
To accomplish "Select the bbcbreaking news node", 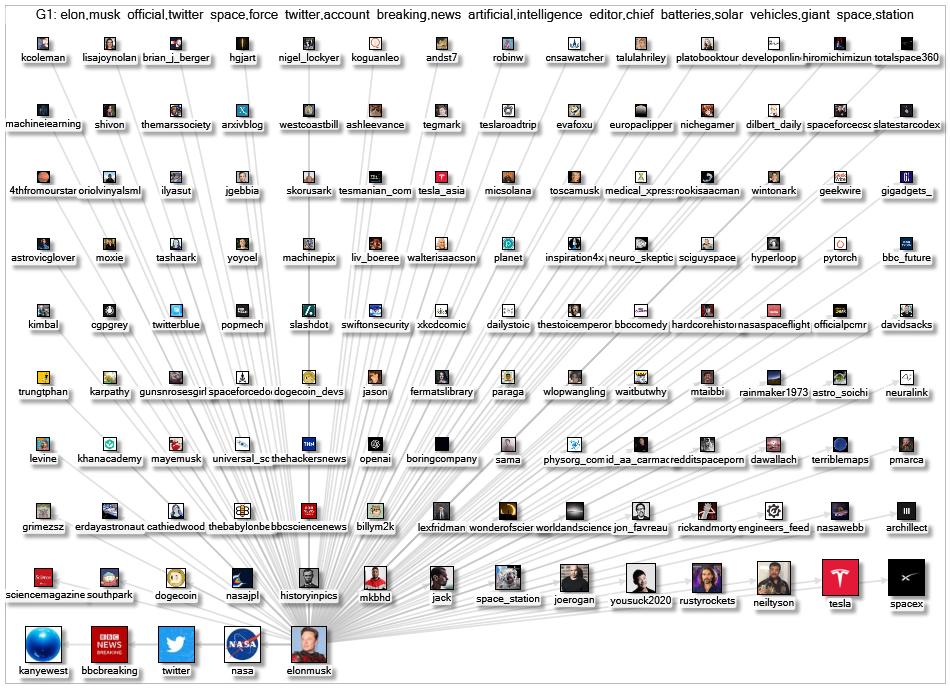I will point(109,645).
